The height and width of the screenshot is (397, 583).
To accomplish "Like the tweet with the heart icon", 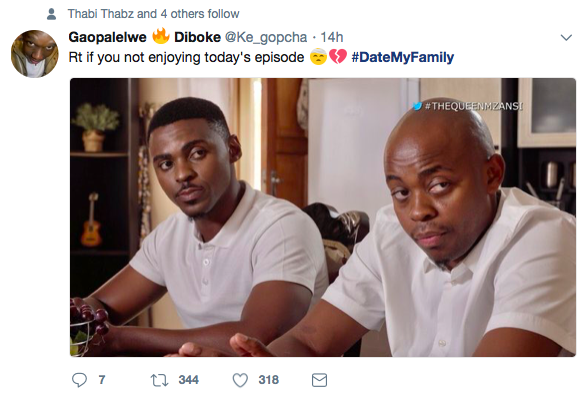I will click(240, 380).
